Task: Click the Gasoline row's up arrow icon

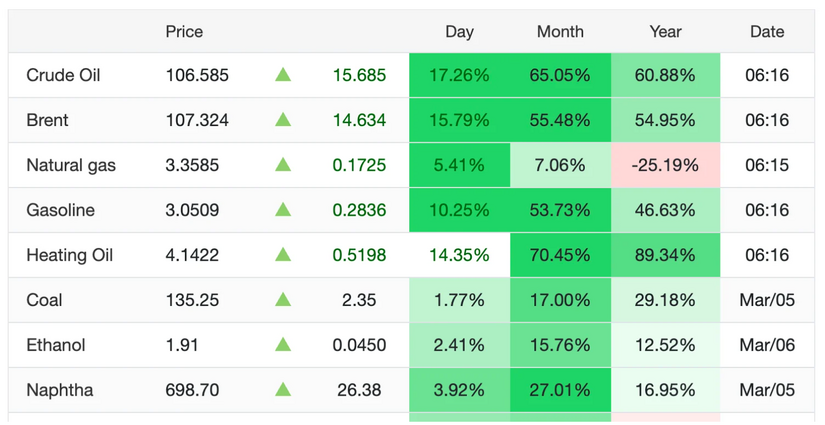Action: click(x=283, y=210)
